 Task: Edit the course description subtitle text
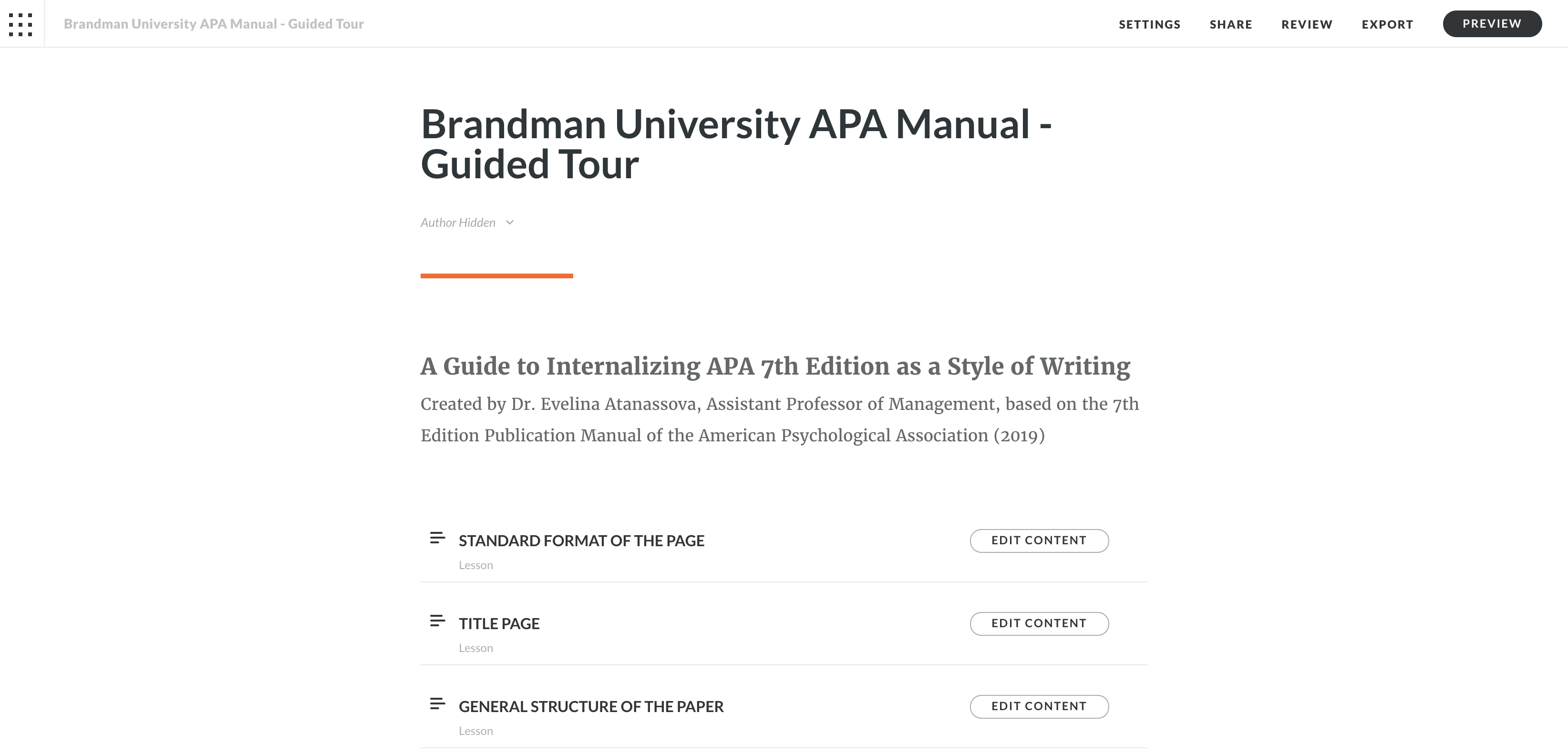pos(780,420)
